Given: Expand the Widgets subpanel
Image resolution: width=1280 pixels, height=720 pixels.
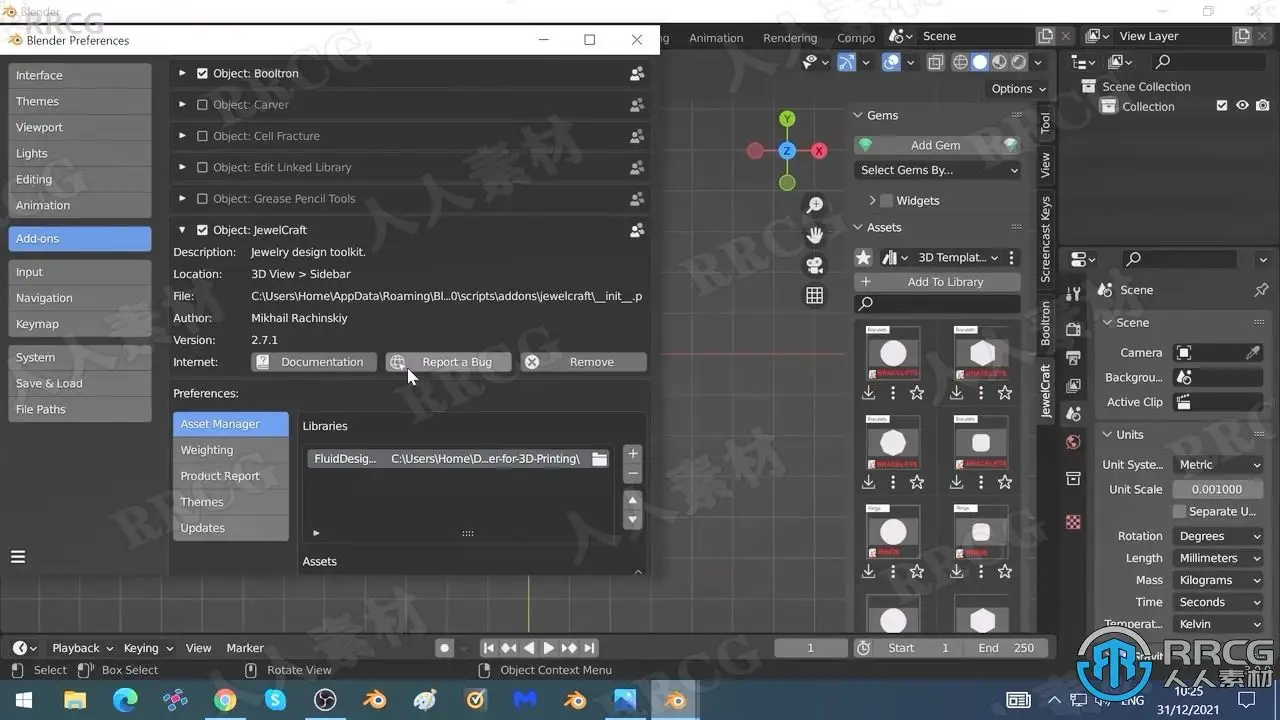Looking at the screenshot, I should (x=872, y=200).
